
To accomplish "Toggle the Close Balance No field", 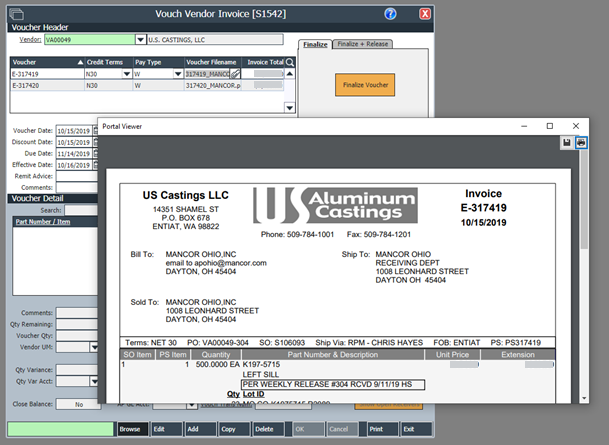I will [78, 404].
